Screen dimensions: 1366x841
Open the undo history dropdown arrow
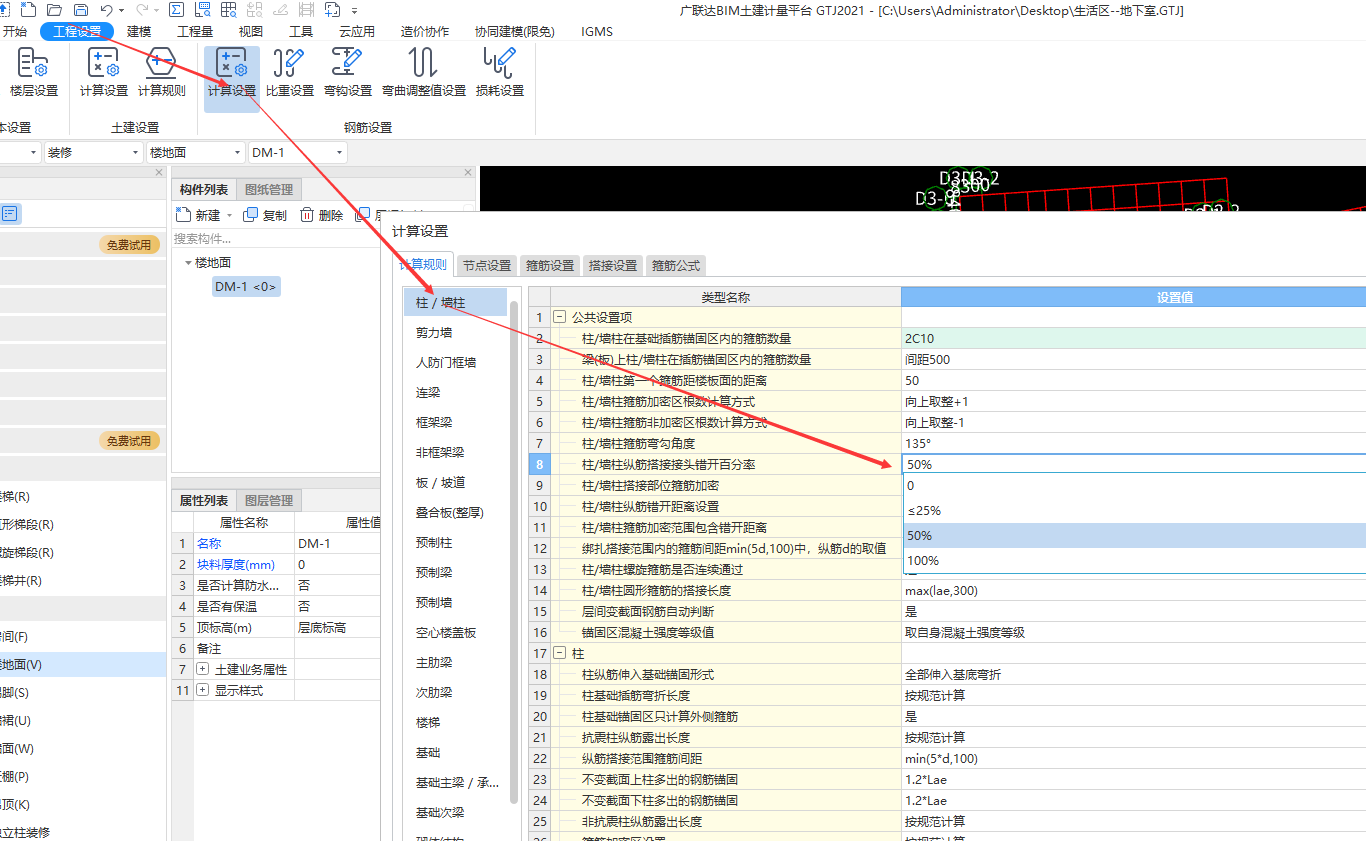(121, 10)
